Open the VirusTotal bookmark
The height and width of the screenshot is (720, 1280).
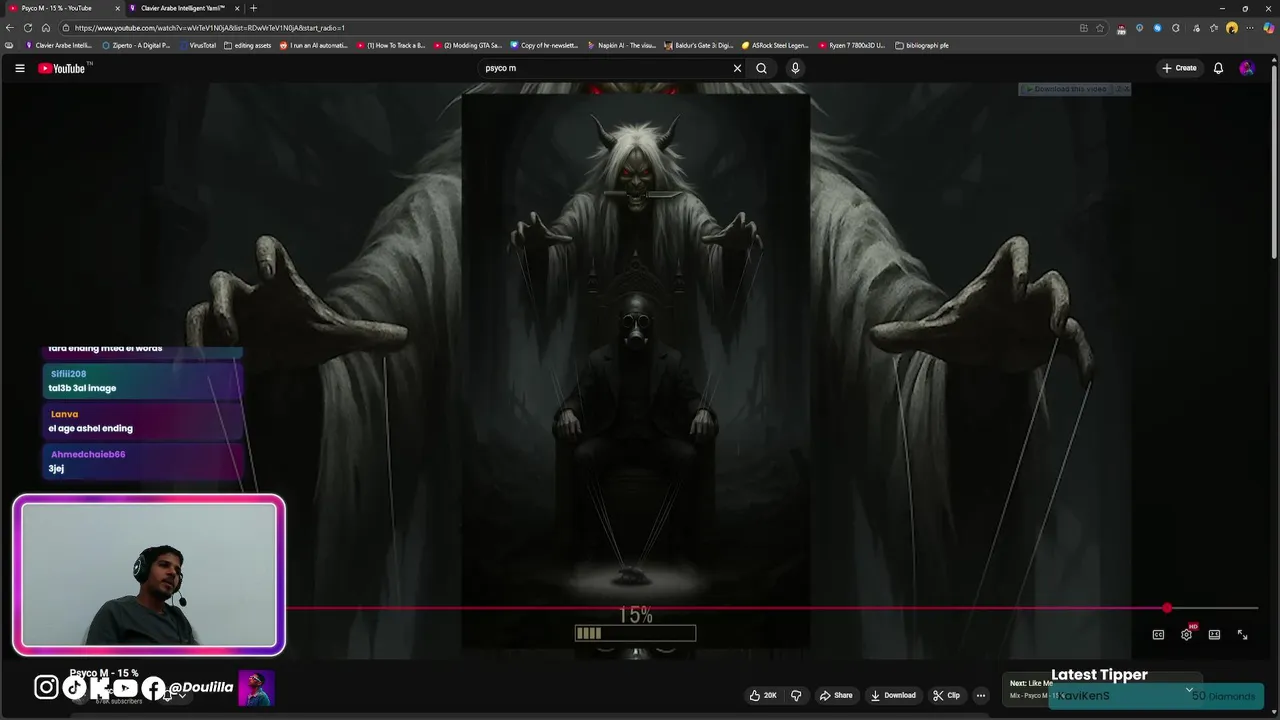point(197,45)
